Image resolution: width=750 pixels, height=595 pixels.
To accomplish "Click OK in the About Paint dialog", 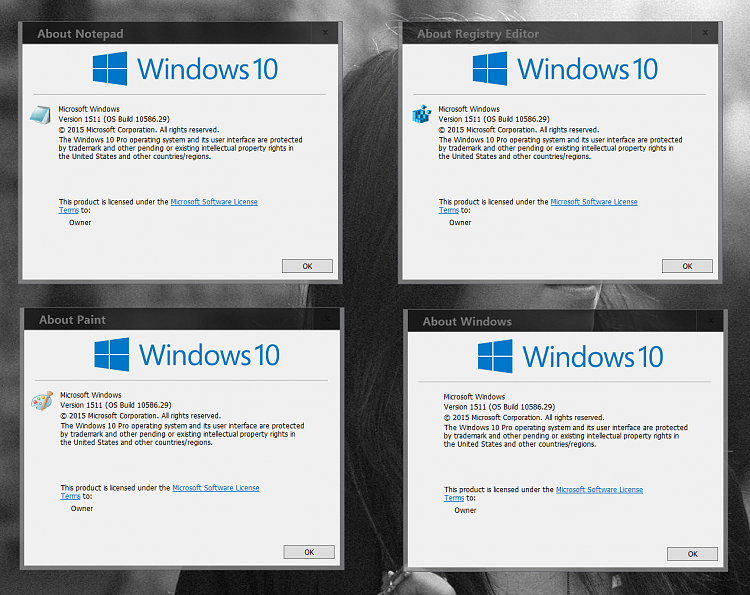I will click(x=309, y=552).
